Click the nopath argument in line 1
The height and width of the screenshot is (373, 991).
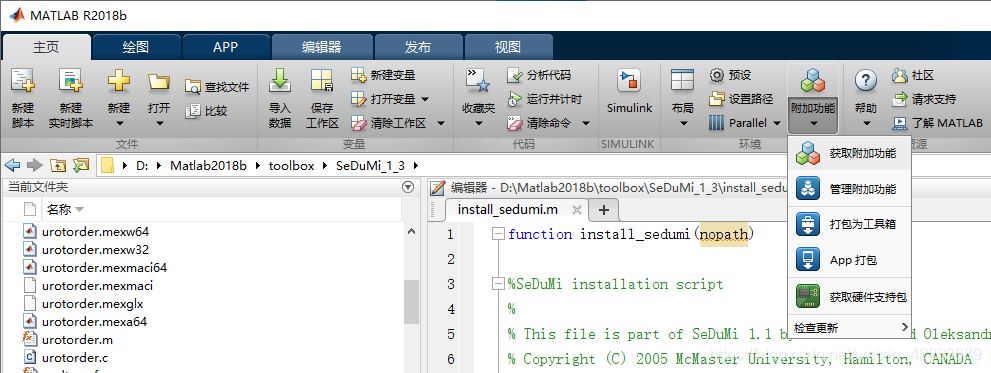pyautogui.click(x=724, y=235)
